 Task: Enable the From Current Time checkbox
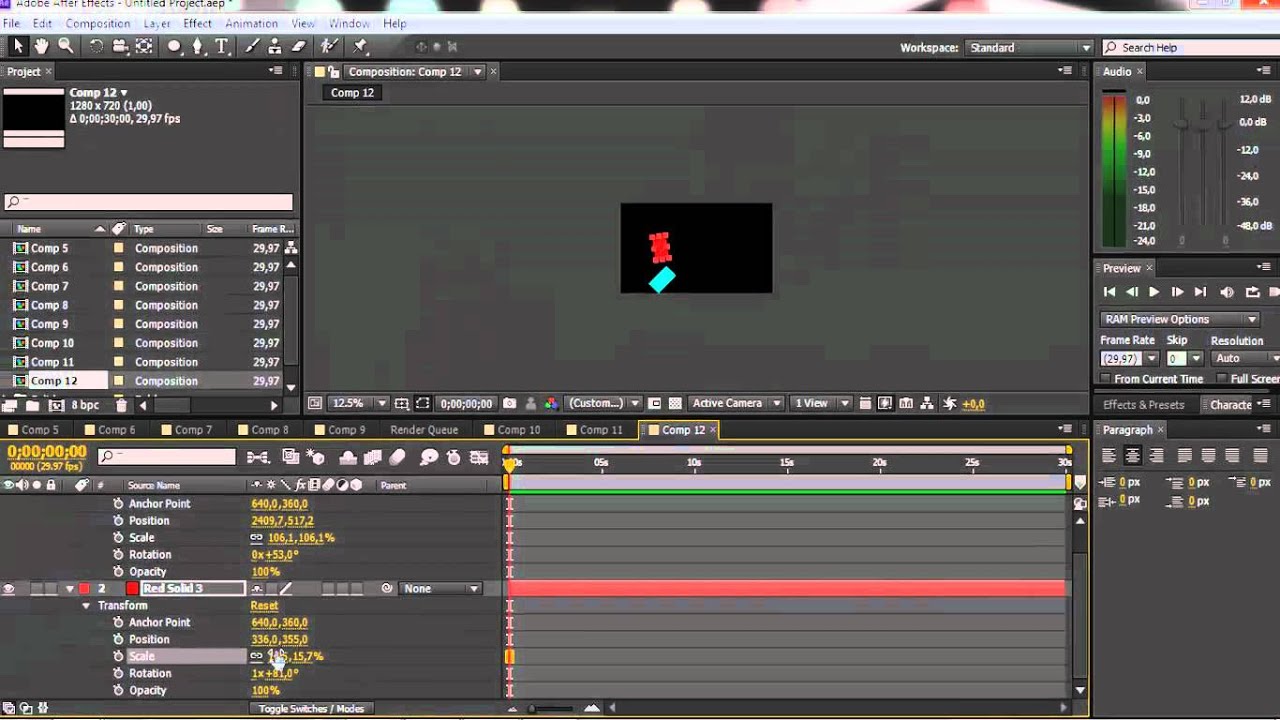[1105, 379]
